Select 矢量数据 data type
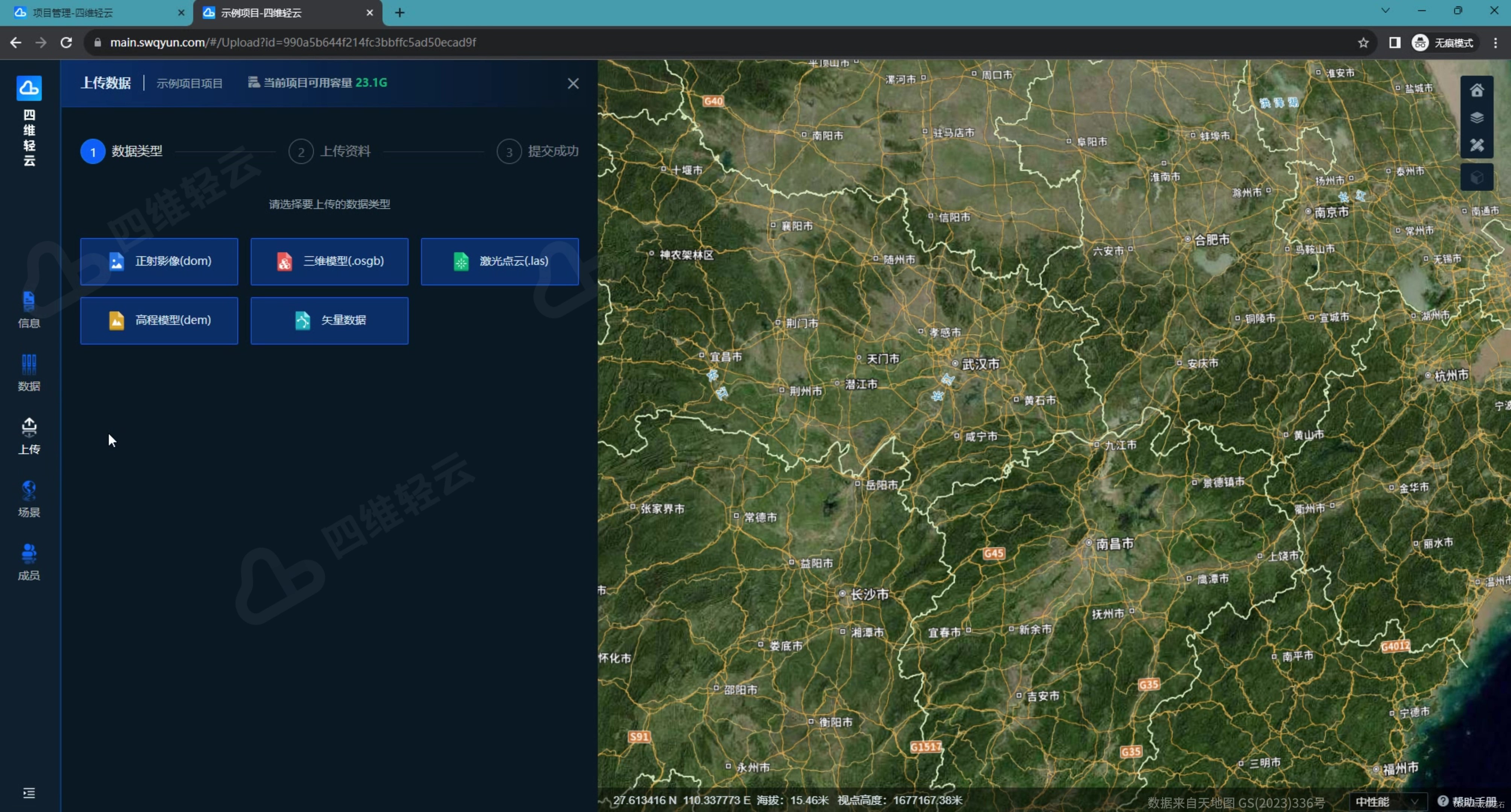The height and width of the screenshot is (812, 1511). click(329, 320)
